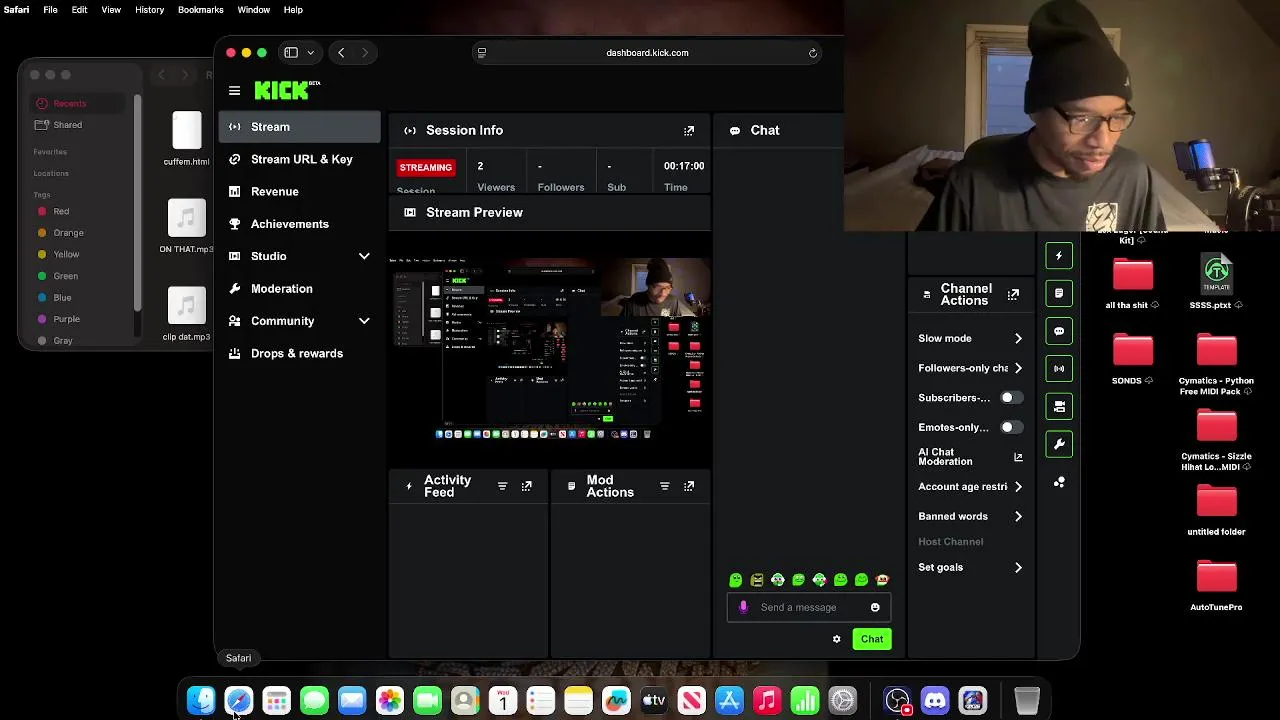The image size is (1280, 720).
Task: Open Music app from the dock
Action: [x=767, y=701]
